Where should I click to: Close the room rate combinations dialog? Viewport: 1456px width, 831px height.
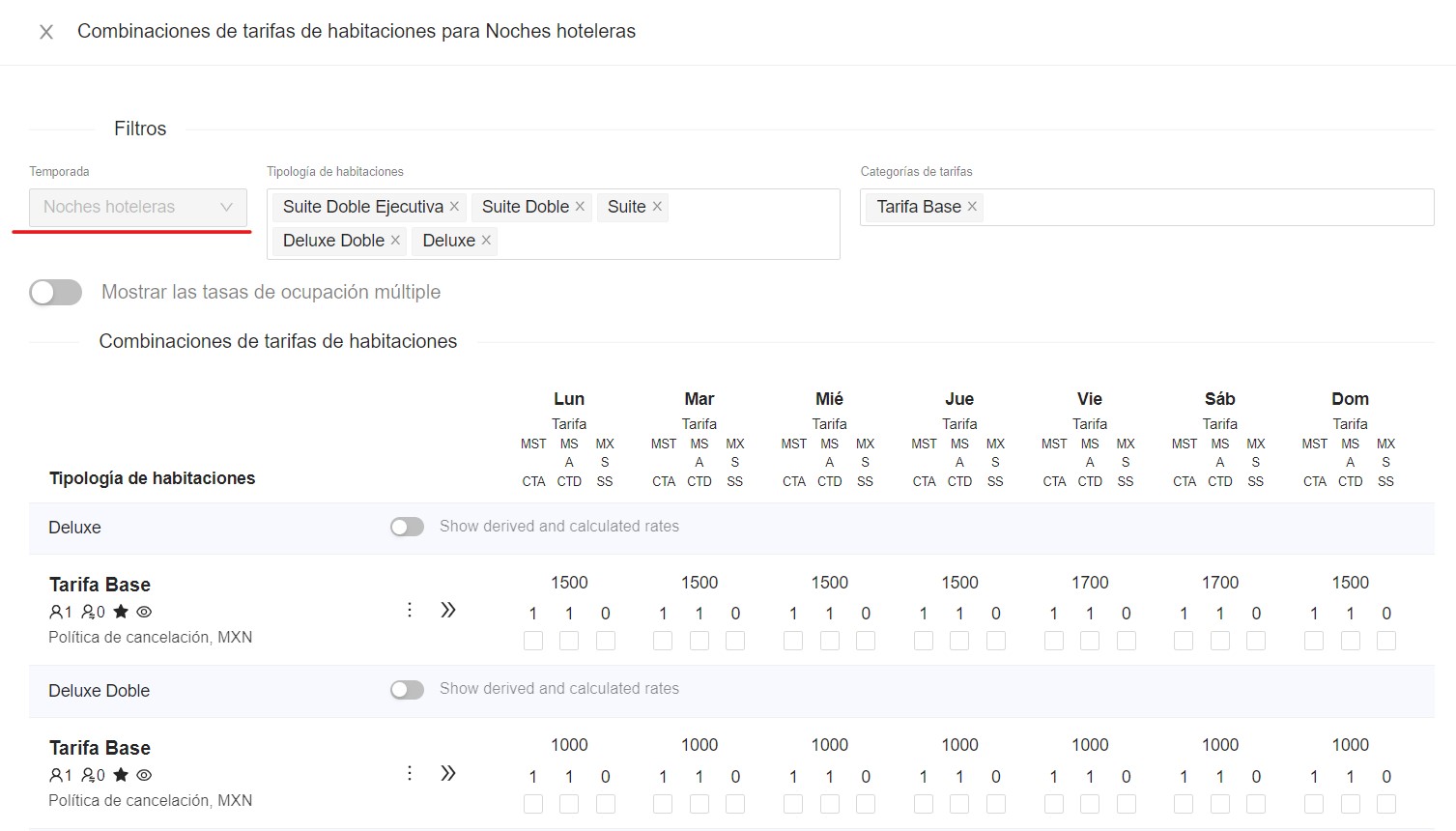tap(45, 32)
